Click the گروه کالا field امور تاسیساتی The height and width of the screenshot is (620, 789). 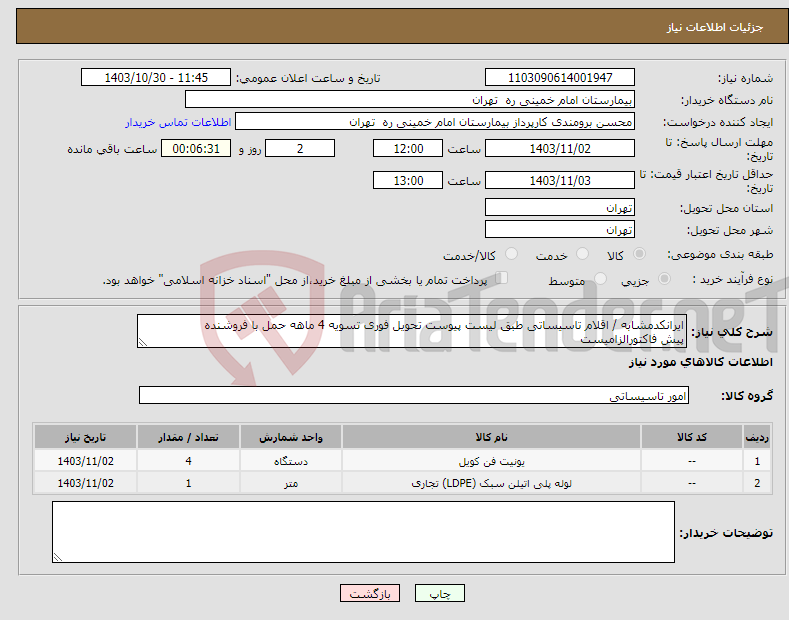click(x=414, y=396)
